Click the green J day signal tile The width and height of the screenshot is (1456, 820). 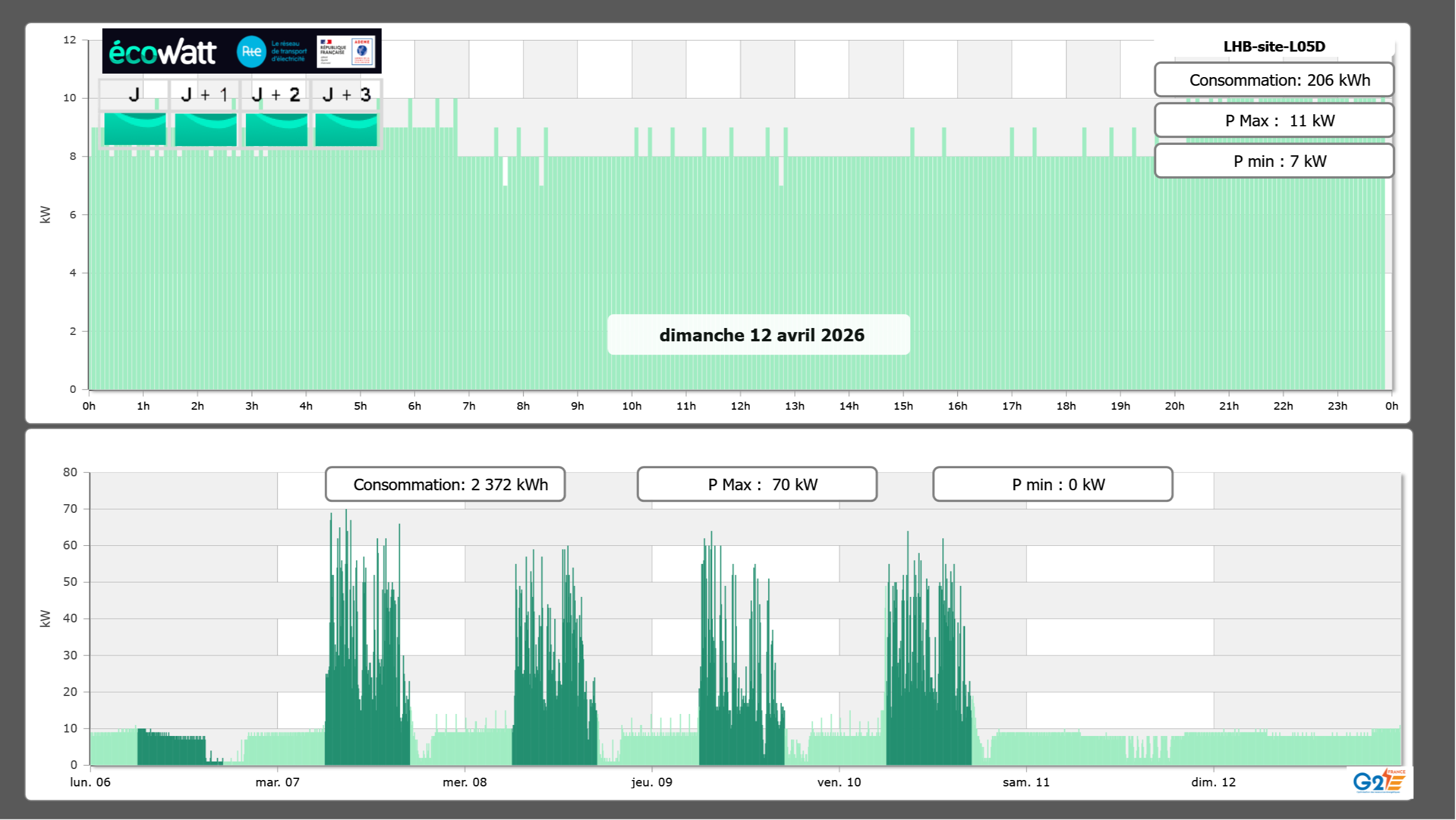tap(135, 129)
